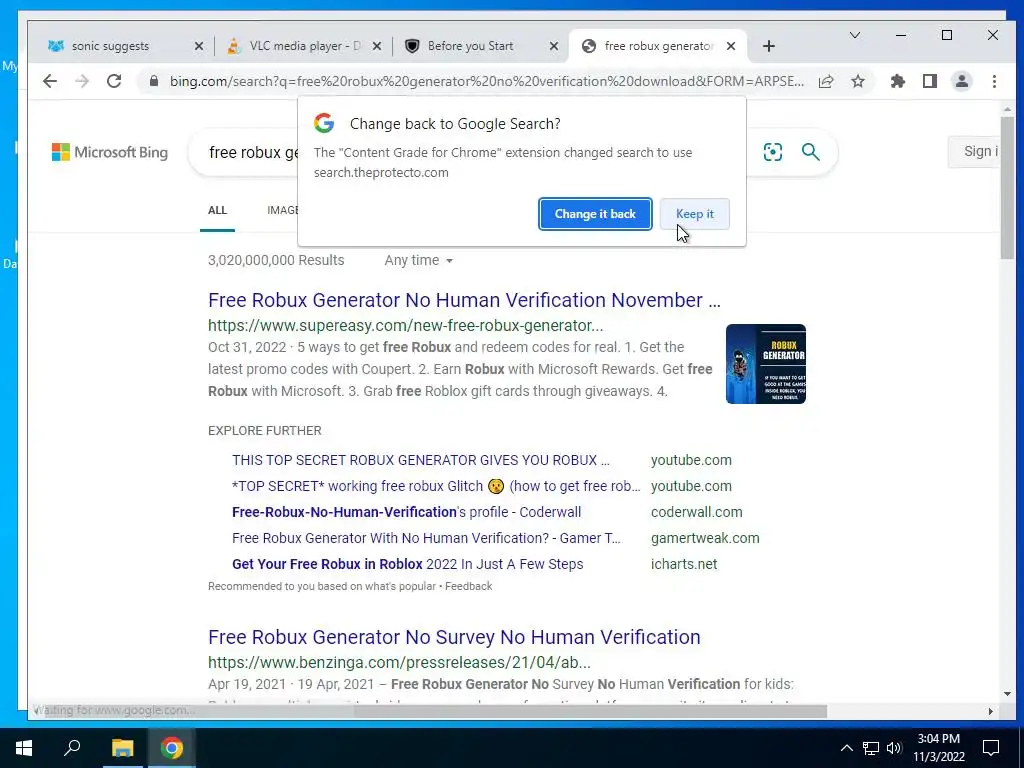Close the Before you Start tab
The width and height of the screenshot is (1024, 768).
click(554, 46)
